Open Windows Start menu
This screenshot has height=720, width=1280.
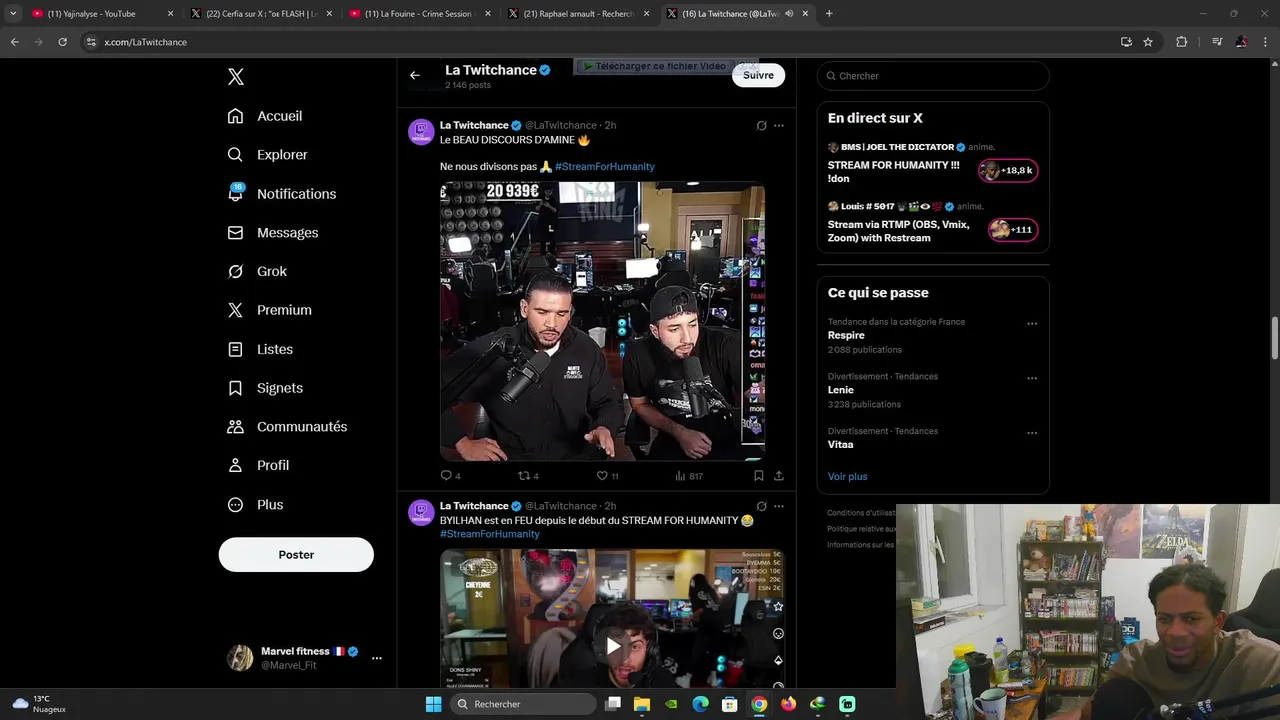tap(433, 704)
